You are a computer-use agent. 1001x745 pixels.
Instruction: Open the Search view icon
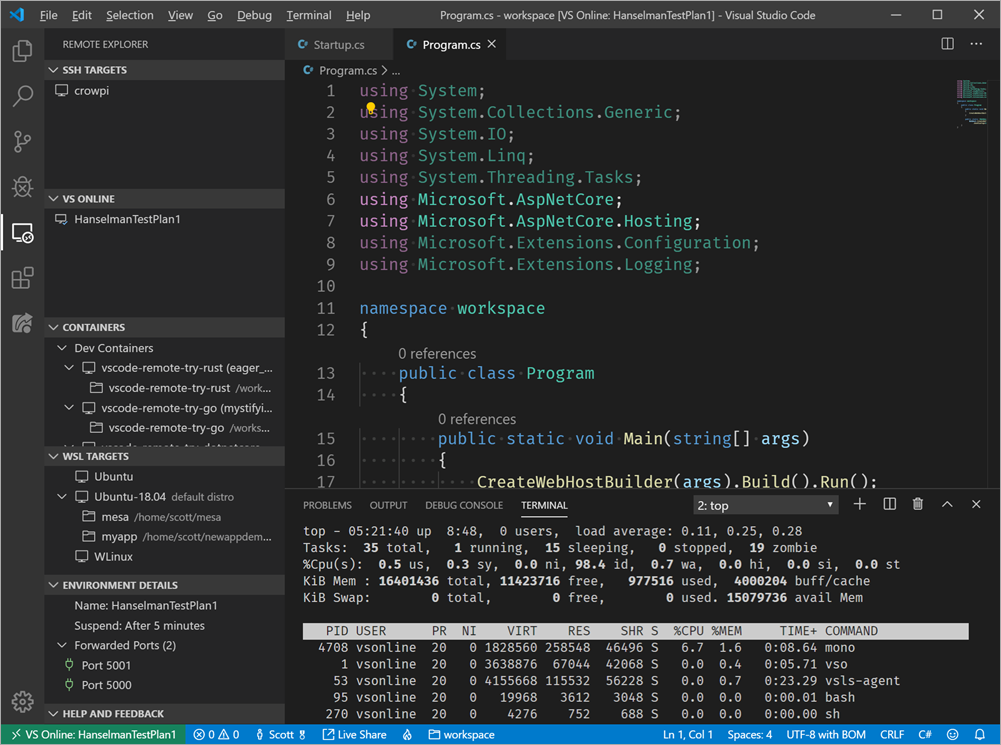tap(22, 96)
